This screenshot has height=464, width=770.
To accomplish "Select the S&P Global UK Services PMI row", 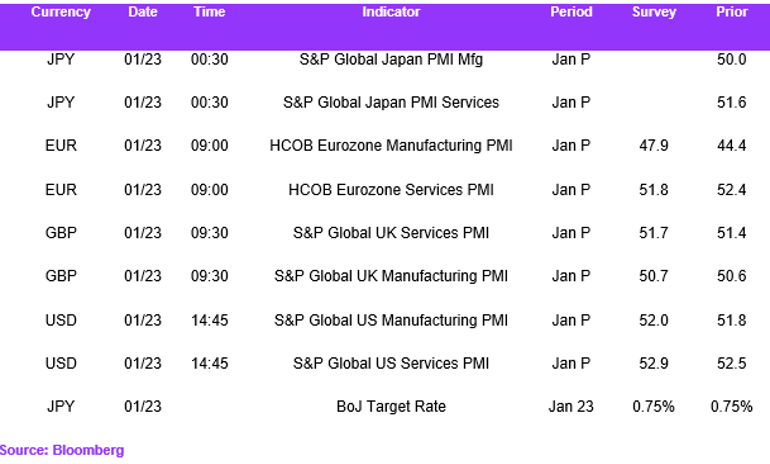I will (x=385, y=233).
